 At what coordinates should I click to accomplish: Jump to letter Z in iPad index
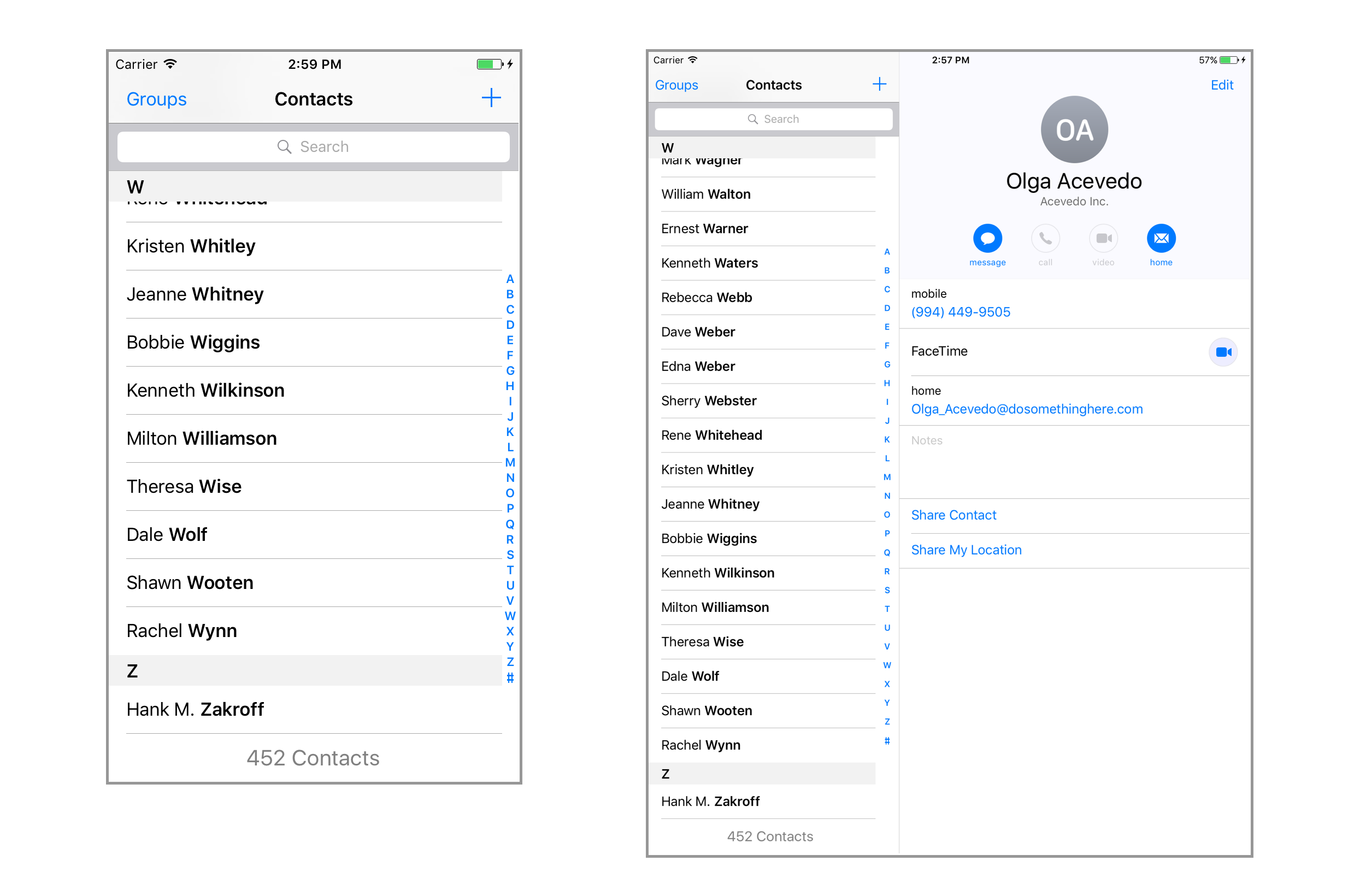(887, 722)
